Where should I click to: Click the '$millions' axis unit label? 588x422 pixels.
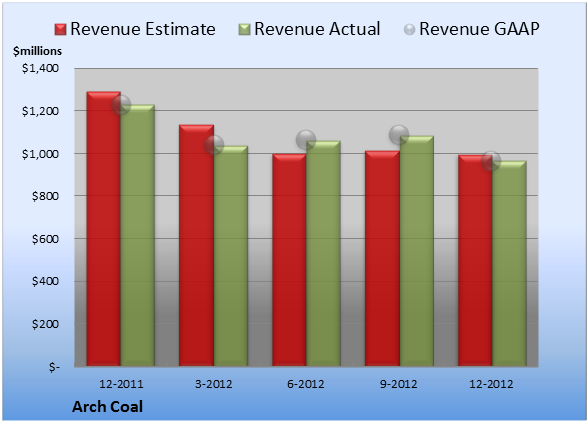tap(37, 51)
